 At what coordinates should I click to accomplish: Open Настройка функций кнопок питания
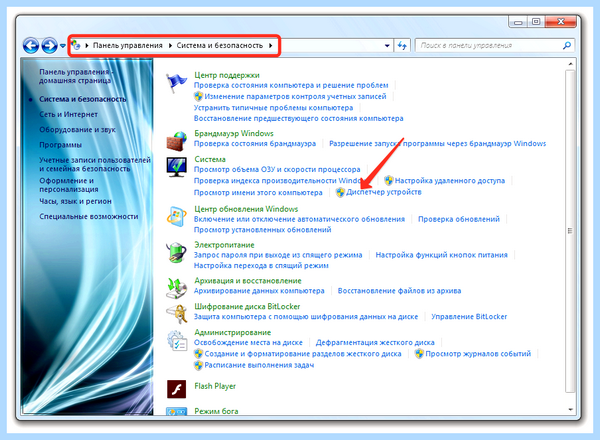tap(442, 255)
